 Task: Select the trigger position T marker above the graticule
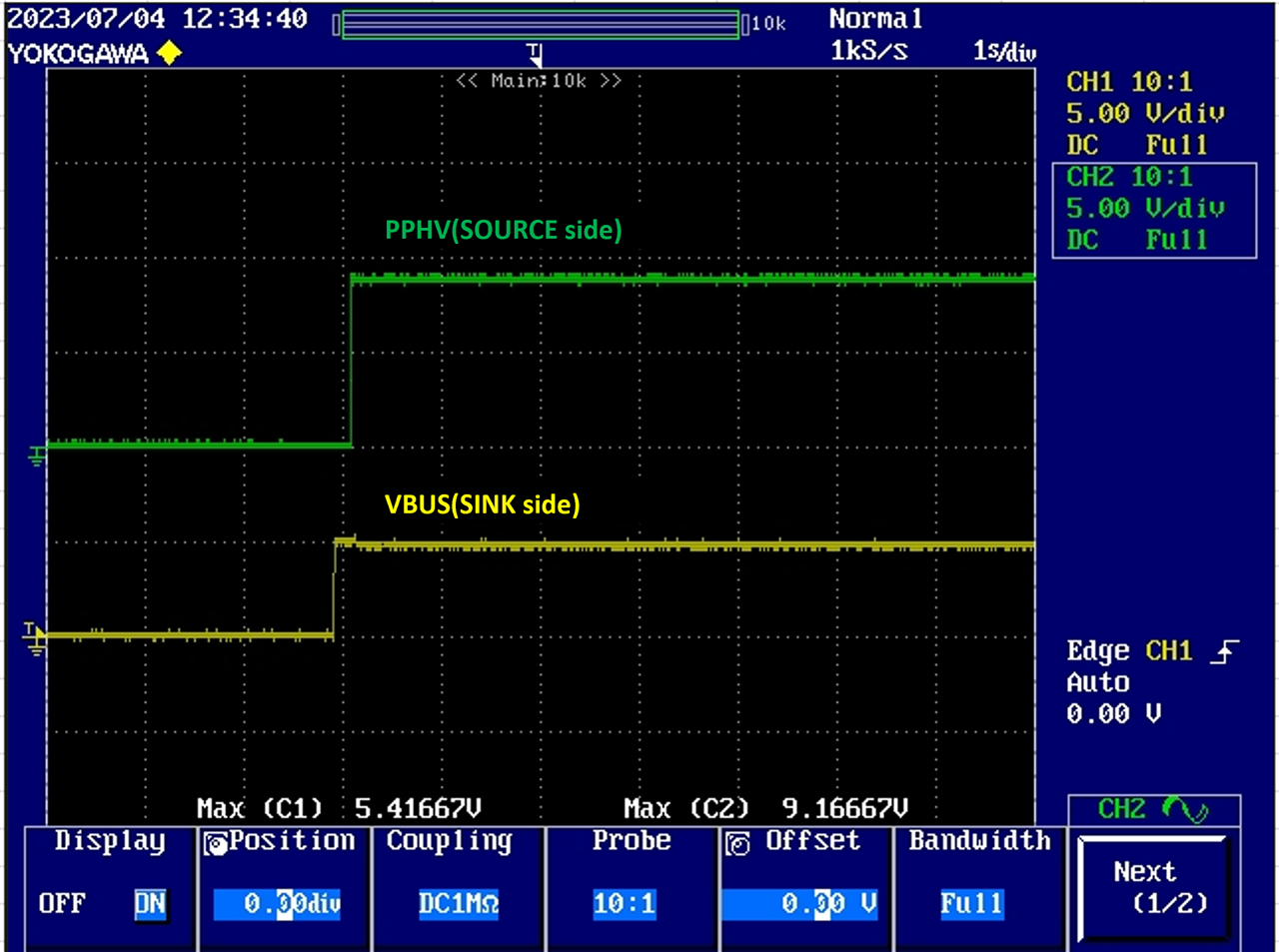(535, 54)
